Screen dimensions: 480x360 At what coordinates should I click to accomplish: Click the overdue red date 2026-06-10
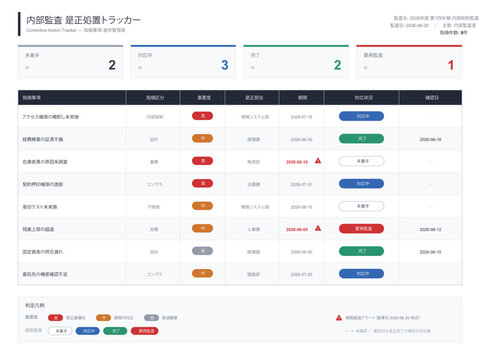pyautogui.click(x=297, y=162)
